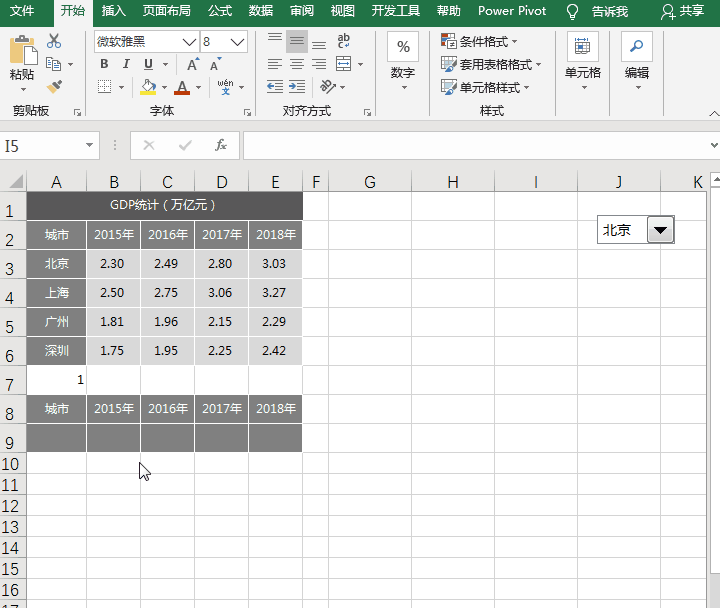Viewport: 720px width, 608px height.
Task: Open 条件格式 conditional formatting
Action: click(x=479, y=41)
